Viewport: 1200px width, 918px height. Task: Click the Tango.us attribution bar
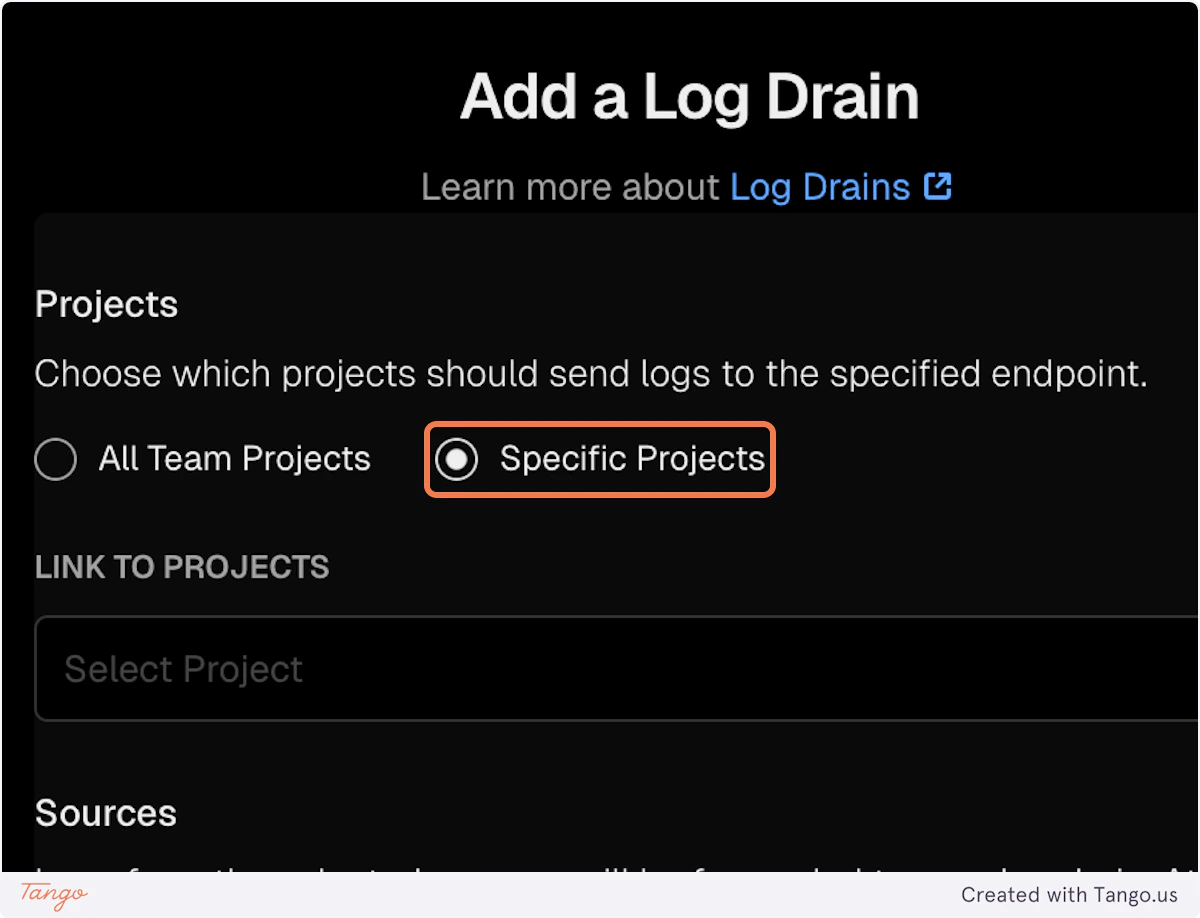coord(600,894)
